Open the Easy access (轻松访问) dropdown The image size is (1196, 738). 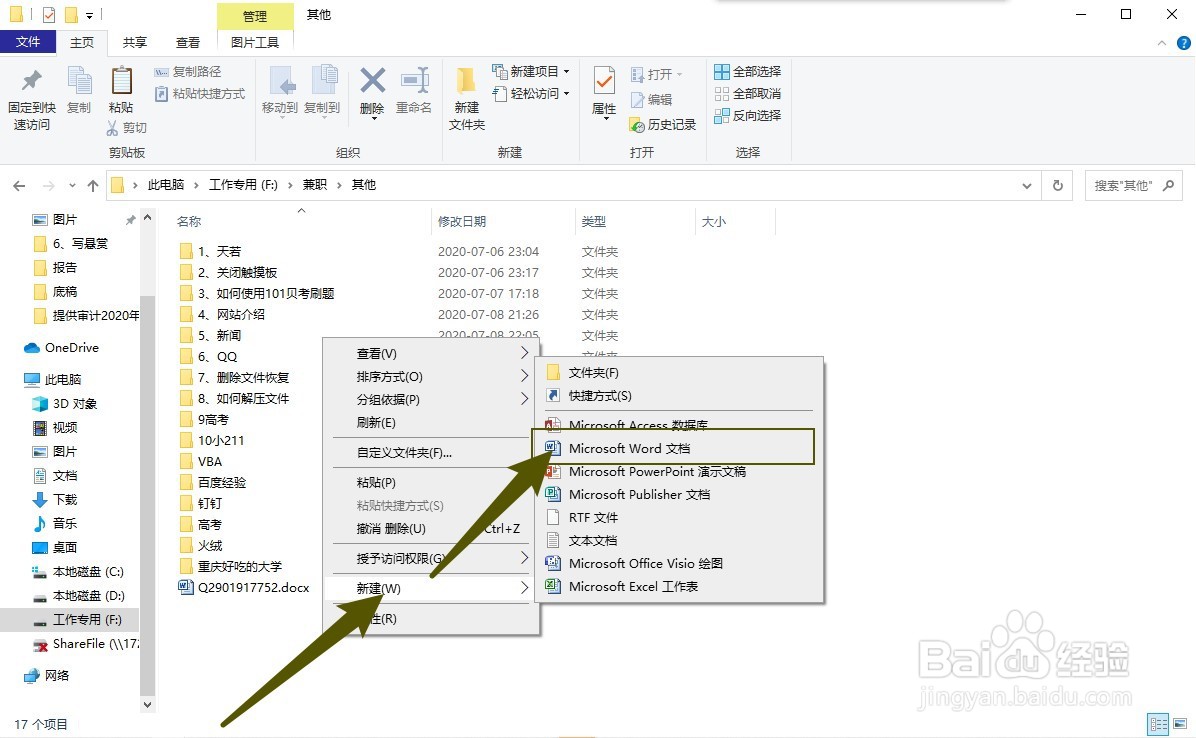click(531, 94)
